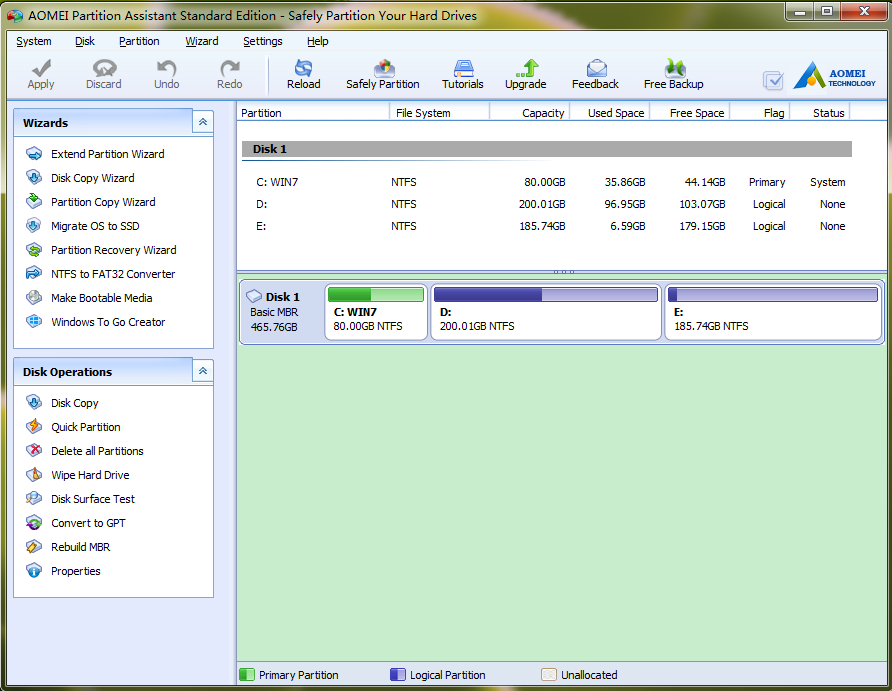Open the Help menu

point(317,41)
